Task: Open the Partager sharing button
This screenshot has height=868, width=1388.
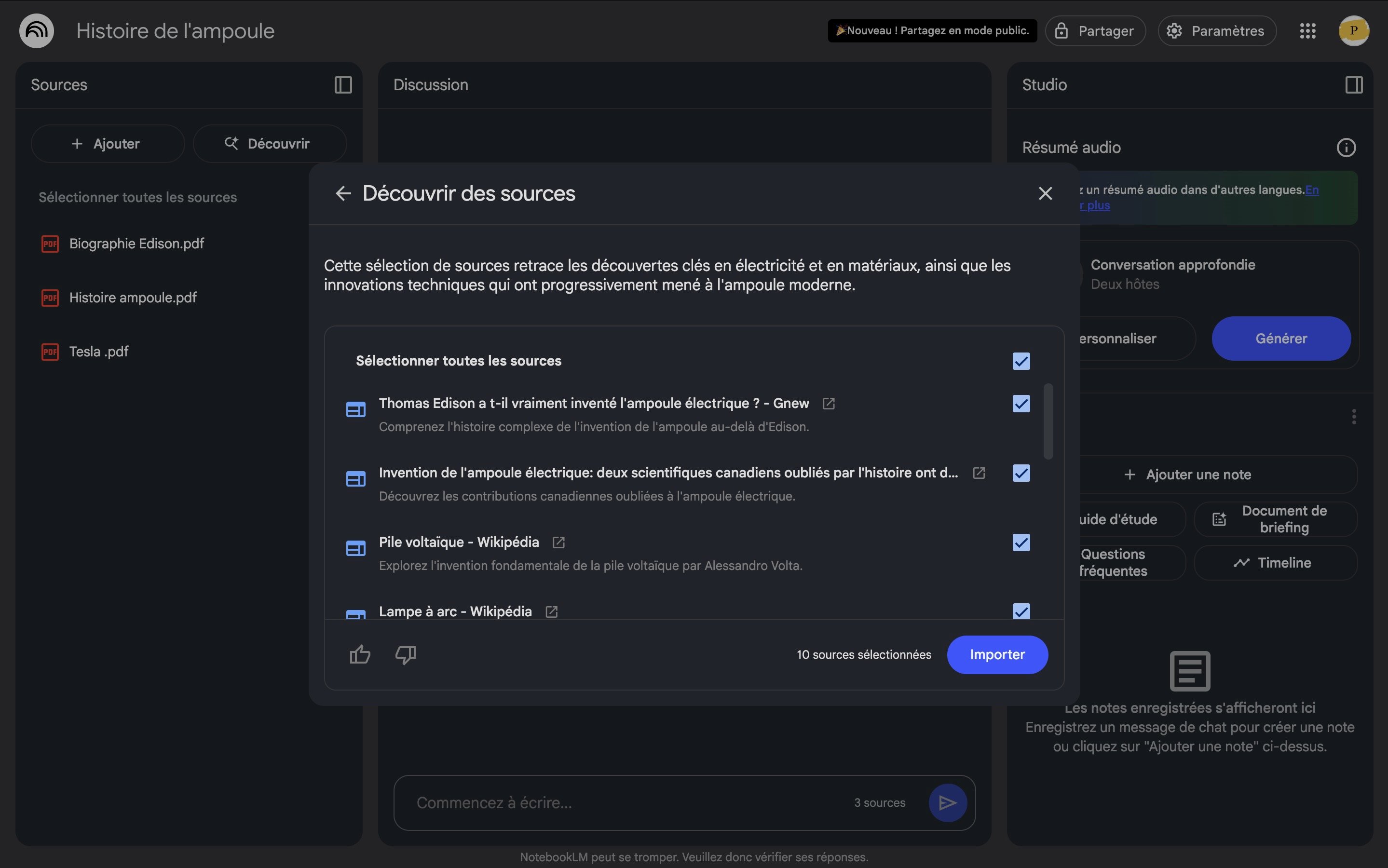Action: tap(1095, 31)
